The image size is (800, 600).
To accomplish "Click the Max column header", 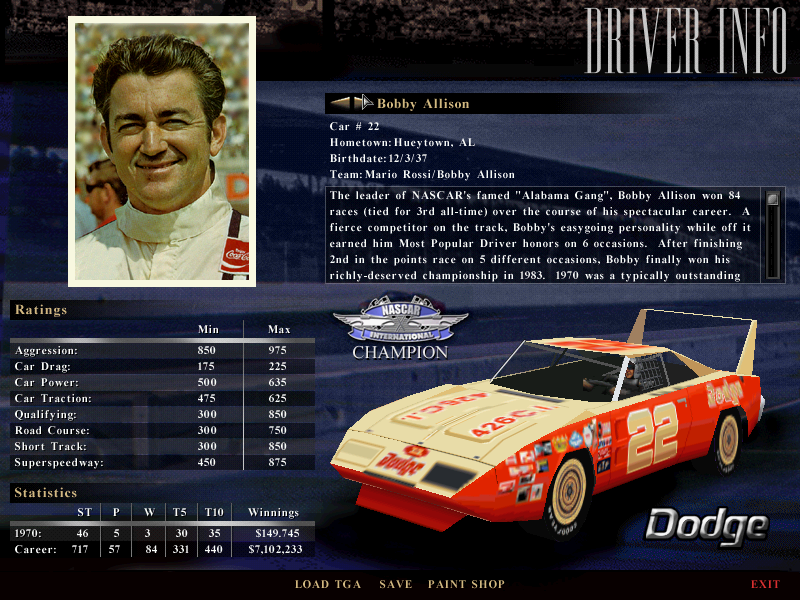I will point(279,330).
